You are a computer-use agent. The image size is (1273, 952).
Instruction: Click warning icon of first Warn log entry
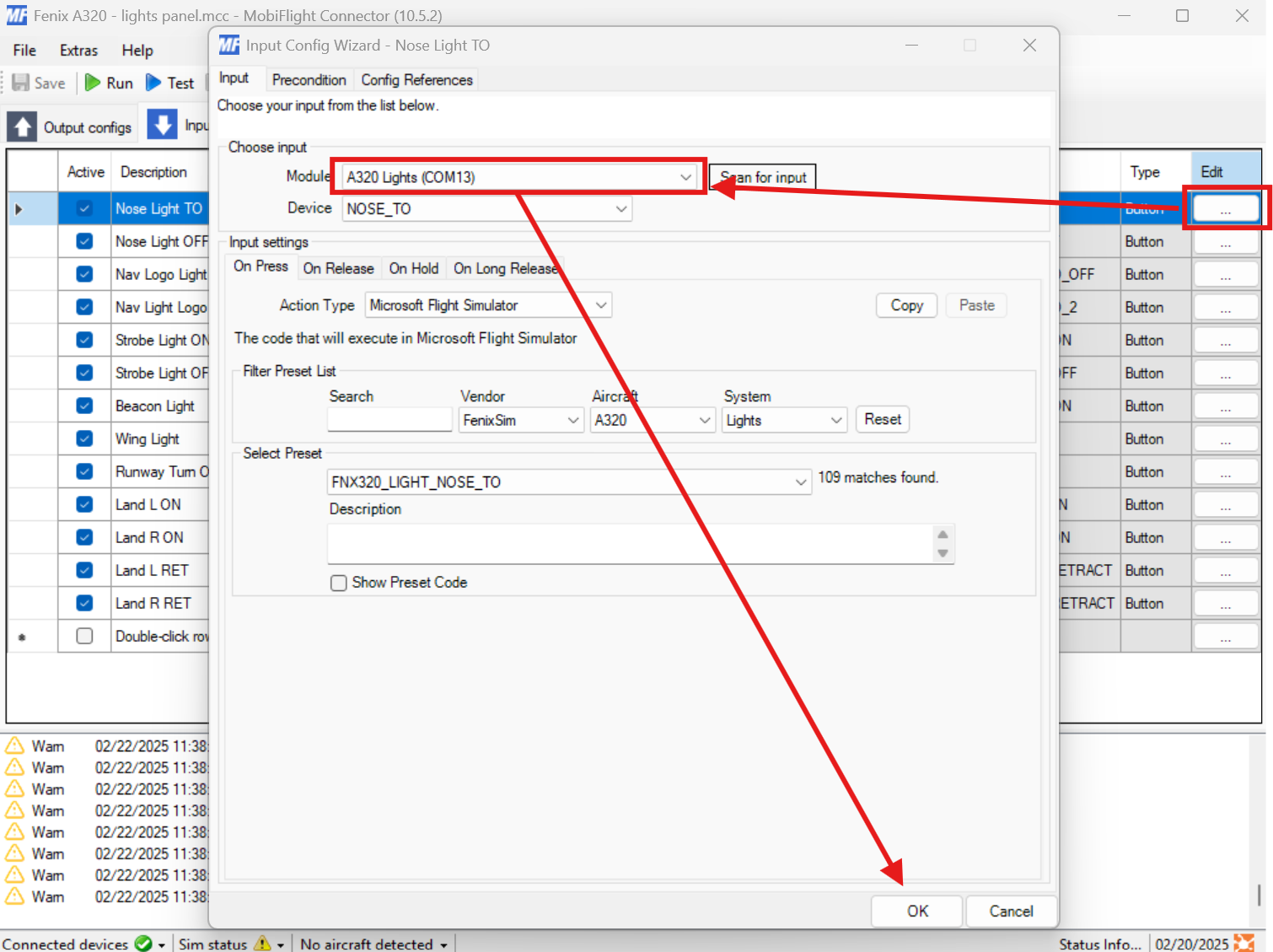coord(14,746)
